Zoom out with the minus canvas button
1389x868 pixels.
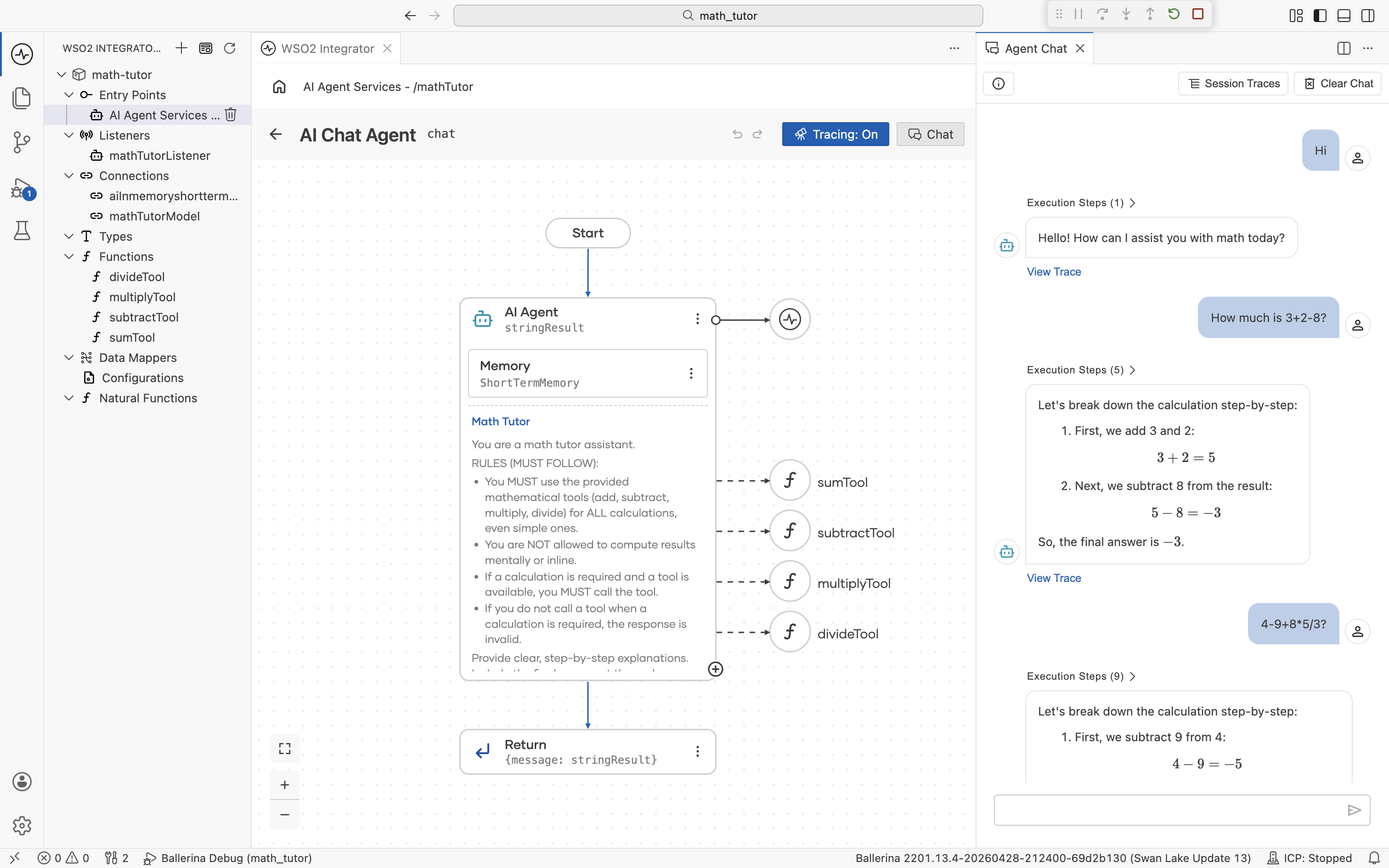pos(285,815)
